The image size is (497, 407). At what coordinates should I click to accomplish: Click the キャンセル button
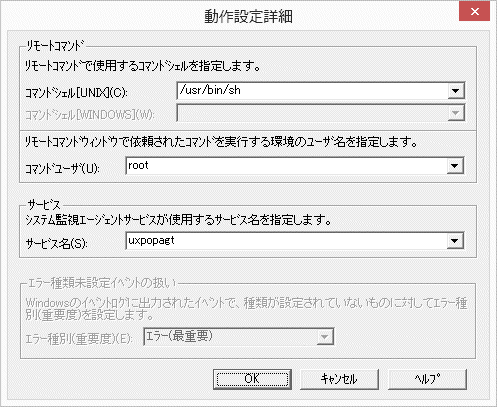click(339, 379)
